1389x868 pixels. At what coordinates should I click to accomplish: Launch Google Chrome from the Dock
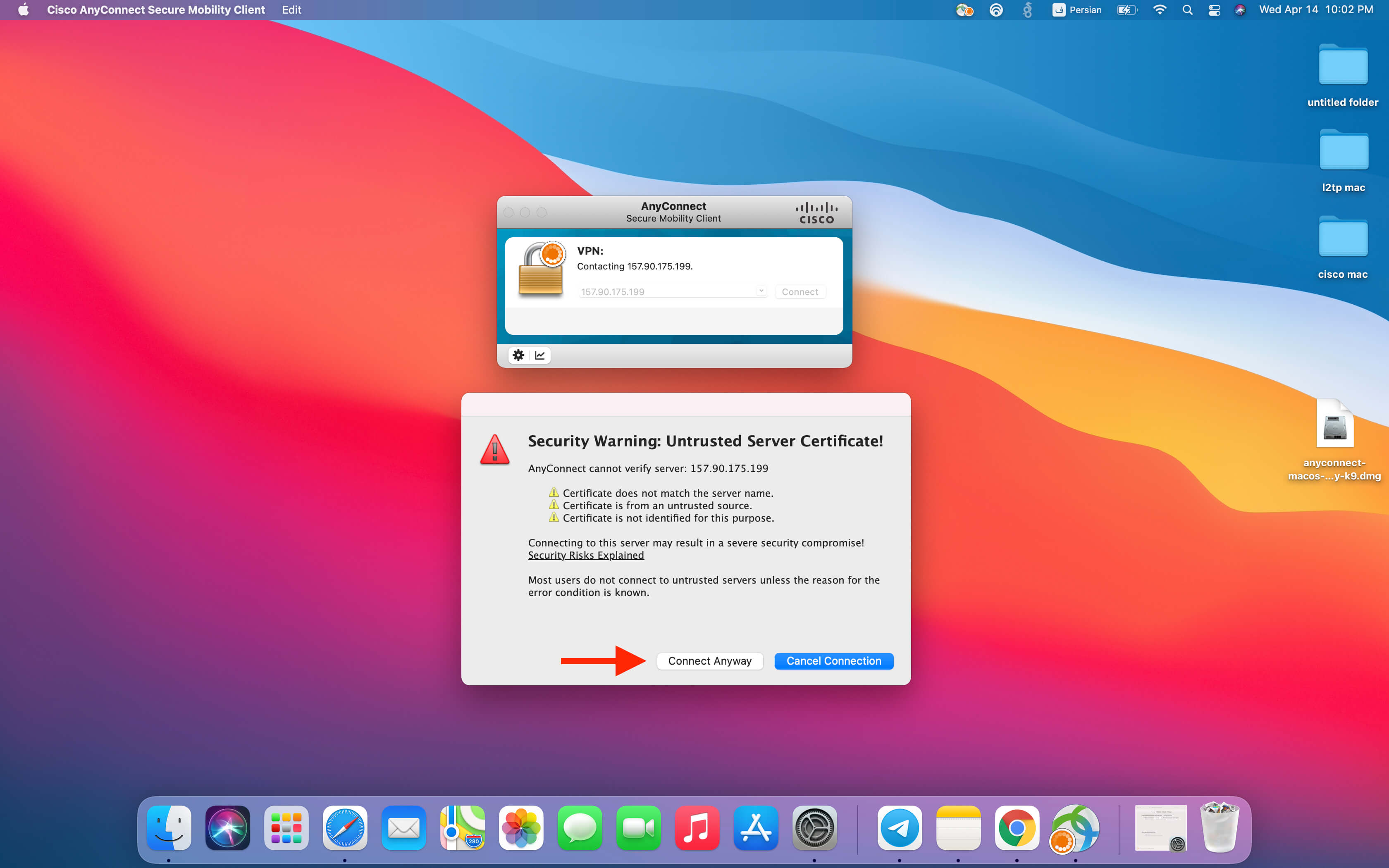1017,828
